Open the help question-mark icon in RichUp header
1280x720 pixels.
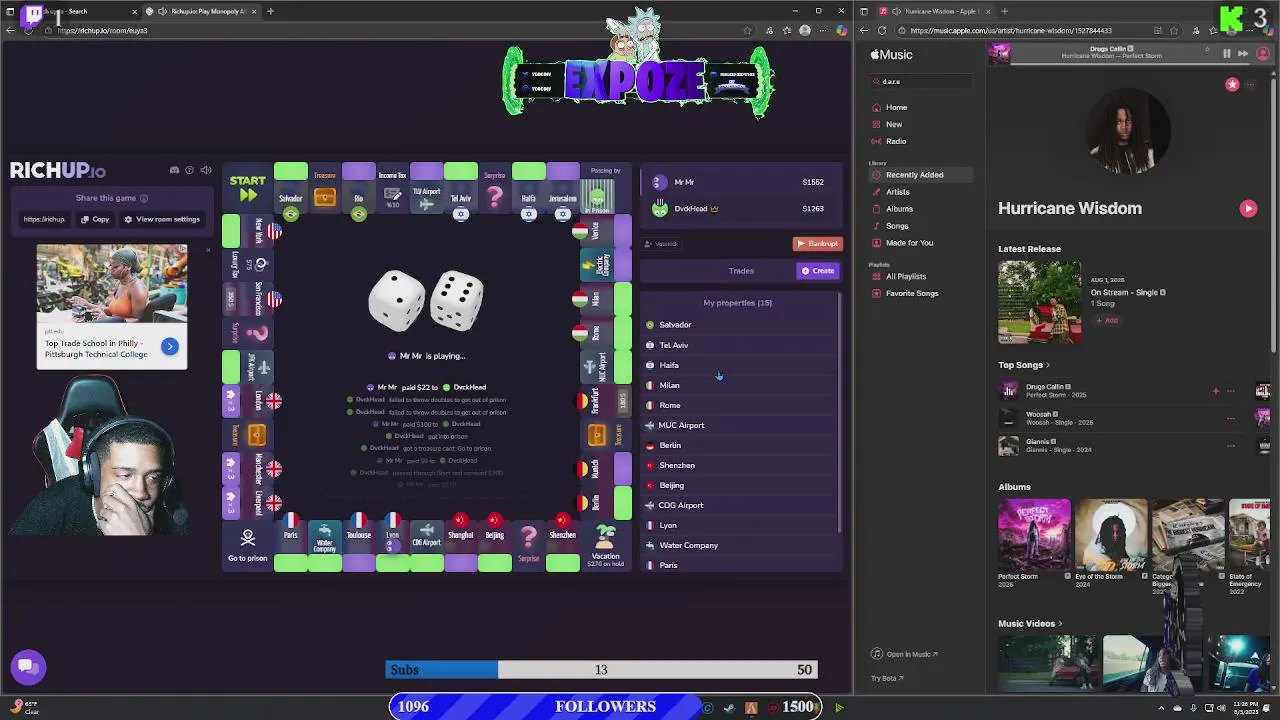(190, 170)
